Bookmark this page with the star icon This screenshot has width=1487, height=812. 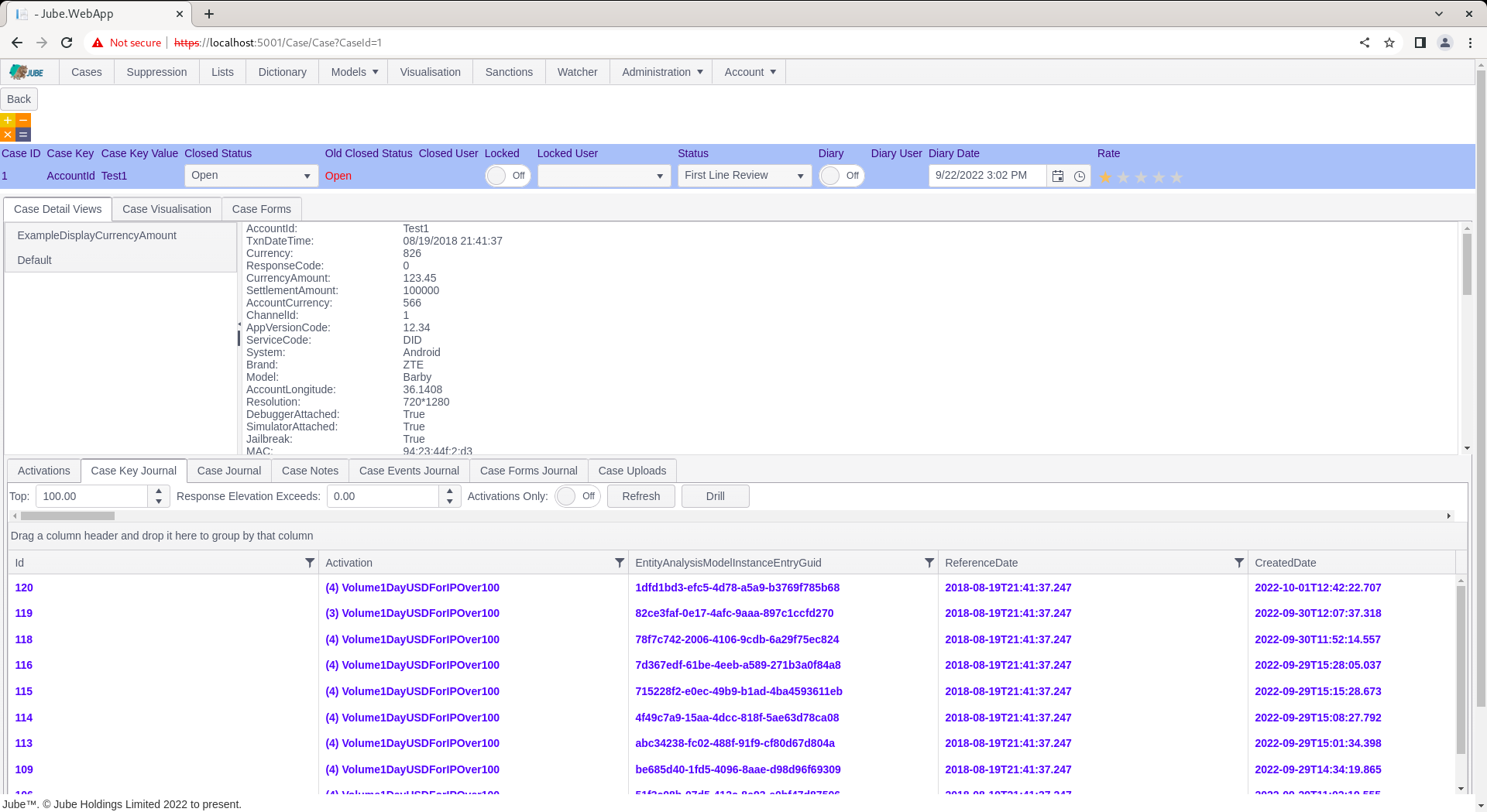click(x=1389, y=43)
